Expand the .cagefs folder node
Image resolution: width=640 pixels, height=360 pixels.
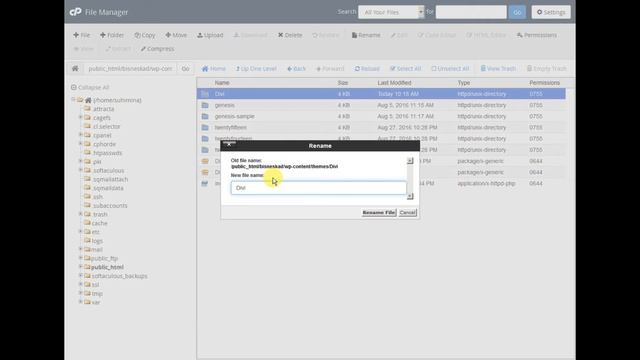[80, 117]
